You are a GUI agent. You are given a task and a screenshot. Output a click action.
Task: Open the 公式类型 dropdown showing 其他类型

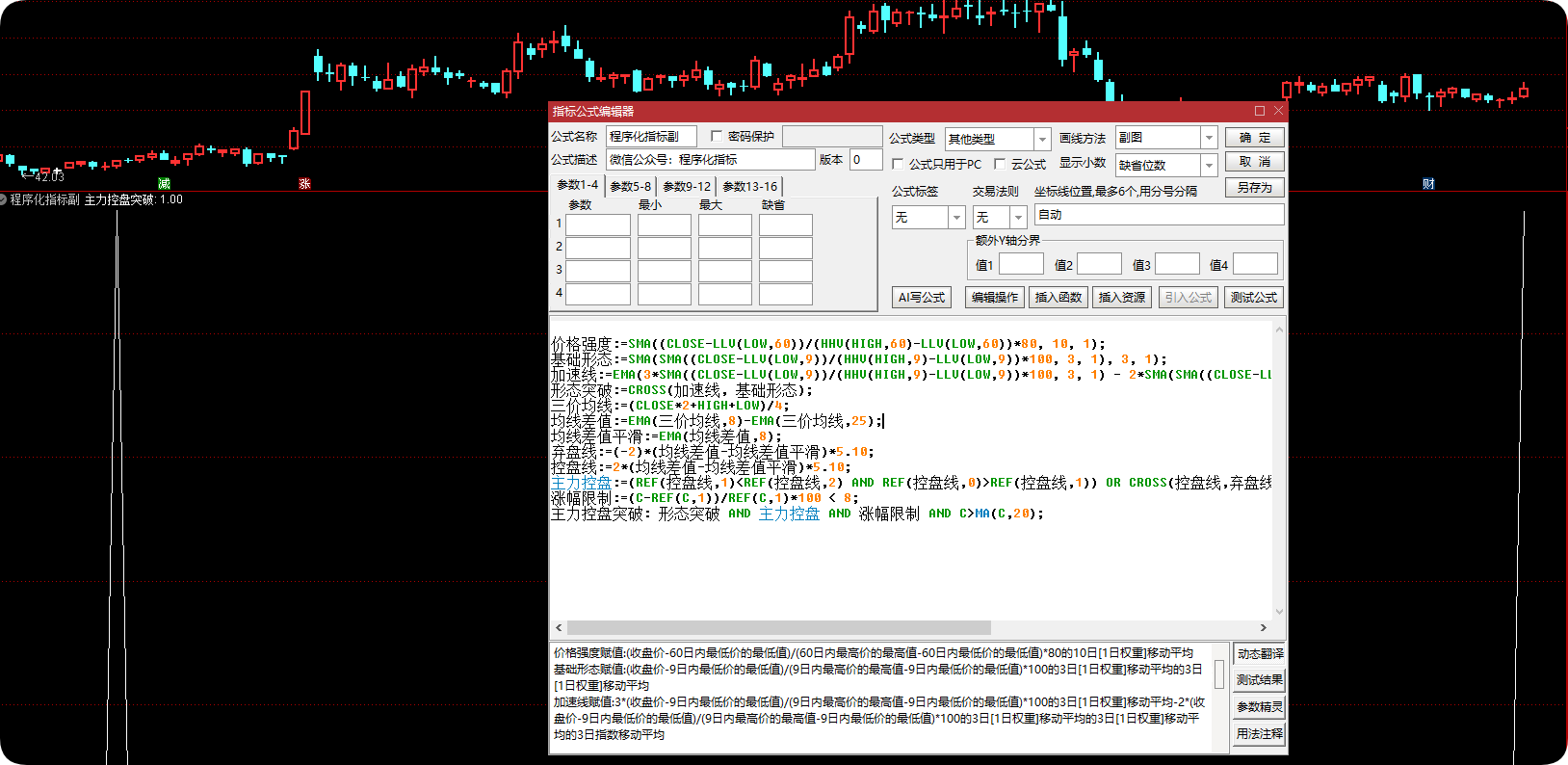[997, 139]
